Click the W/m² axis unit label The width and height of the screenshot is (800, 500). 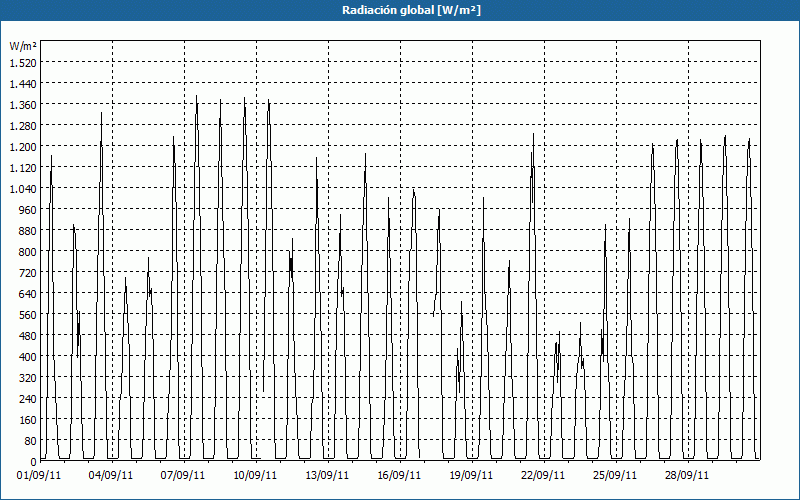[x=23, y=46]
